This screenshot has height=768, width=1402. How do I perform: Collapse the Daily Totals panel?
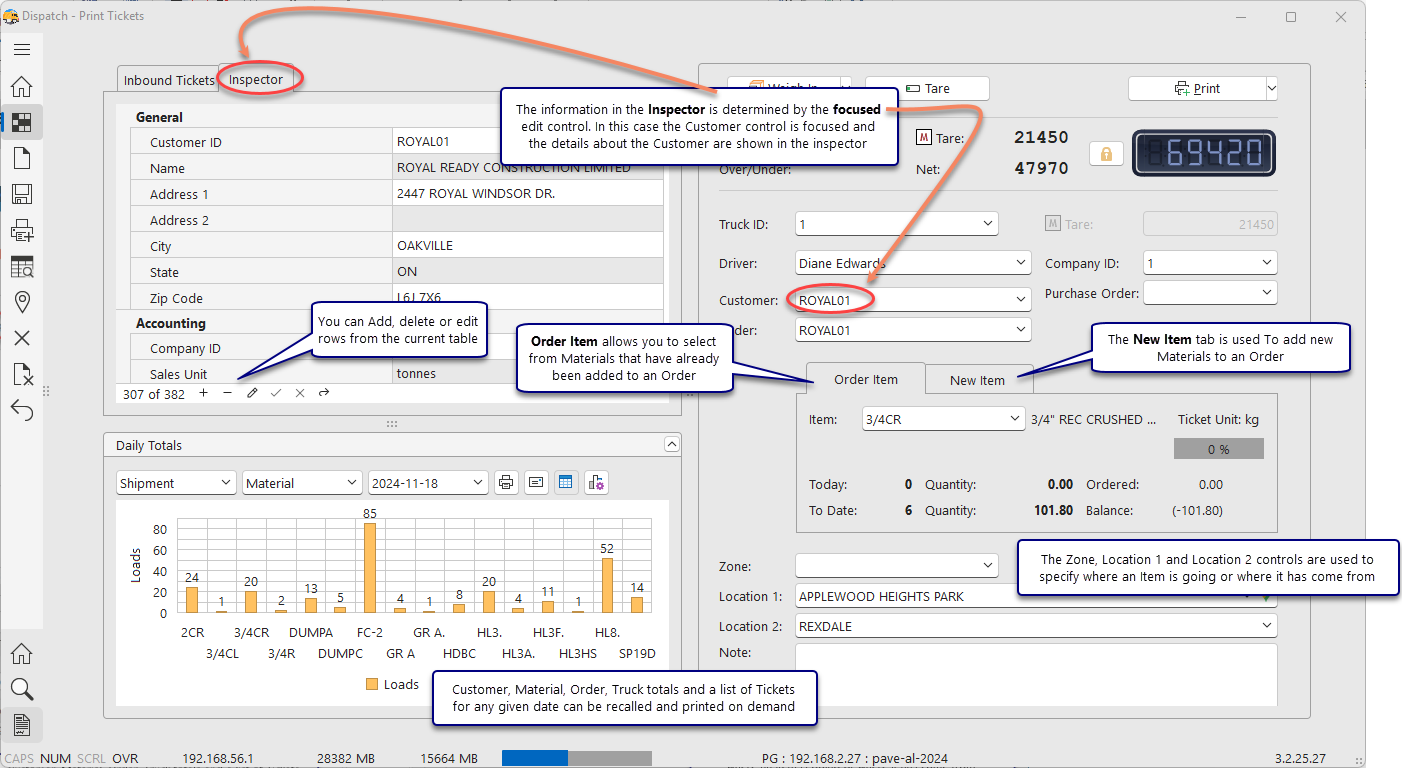tap(671, 444)
